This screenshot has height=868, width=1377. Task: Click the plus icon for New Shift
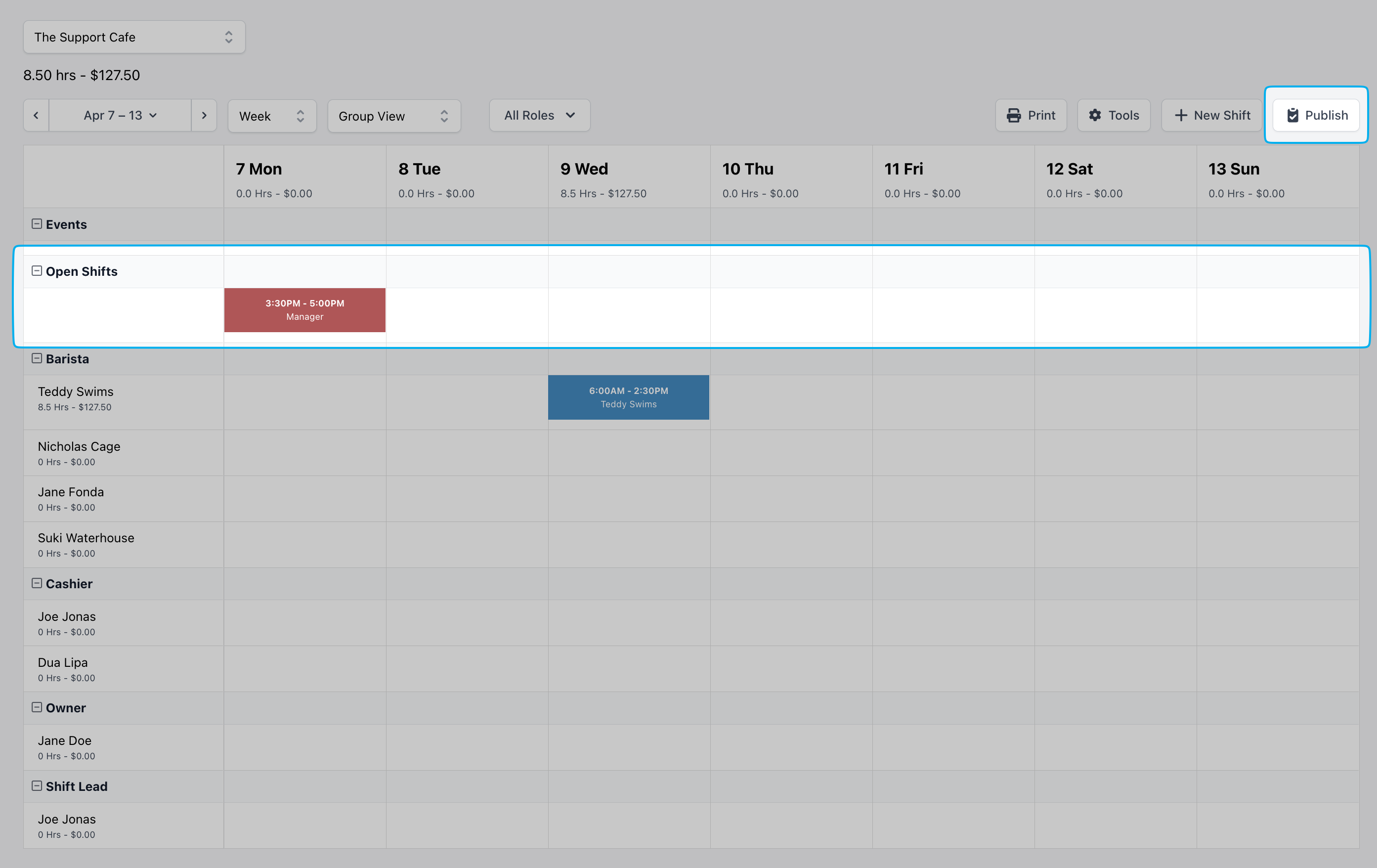point(1180,116)
